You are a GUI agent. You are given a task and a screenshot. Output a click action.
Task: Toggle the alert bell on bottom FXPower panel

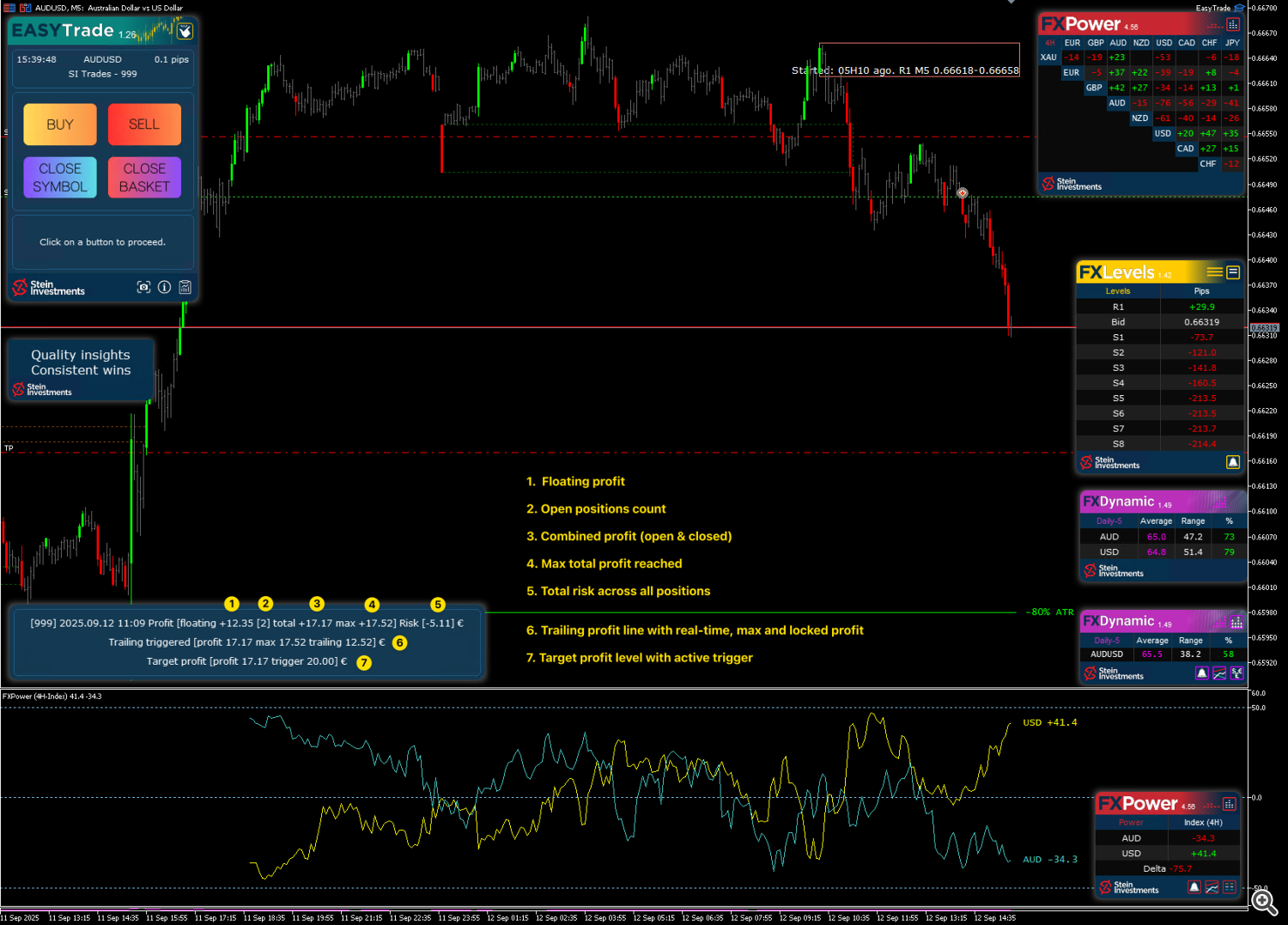pyautogui.click(x=1194, y=887)
